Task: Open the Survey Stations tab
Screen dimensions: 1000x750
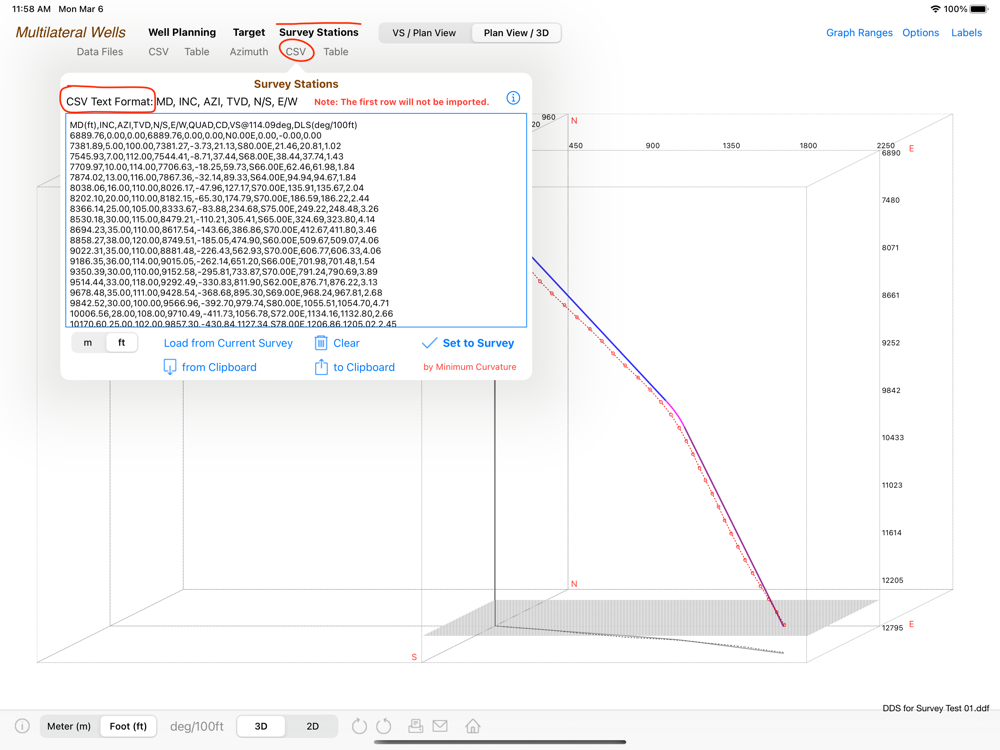Action: (319, 32)
